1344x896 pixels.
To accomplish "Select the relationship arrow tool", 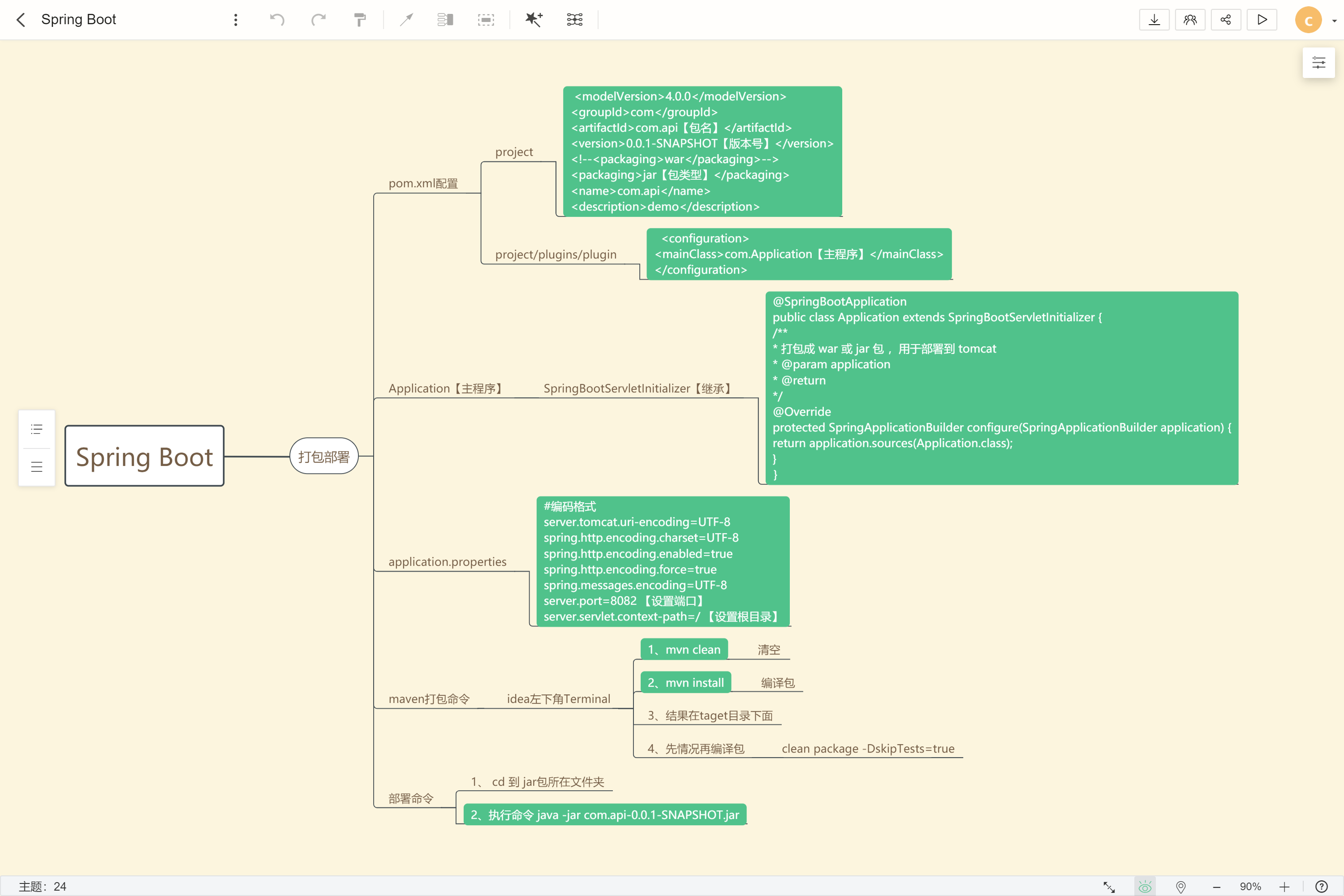I will (x=406, y=20).
